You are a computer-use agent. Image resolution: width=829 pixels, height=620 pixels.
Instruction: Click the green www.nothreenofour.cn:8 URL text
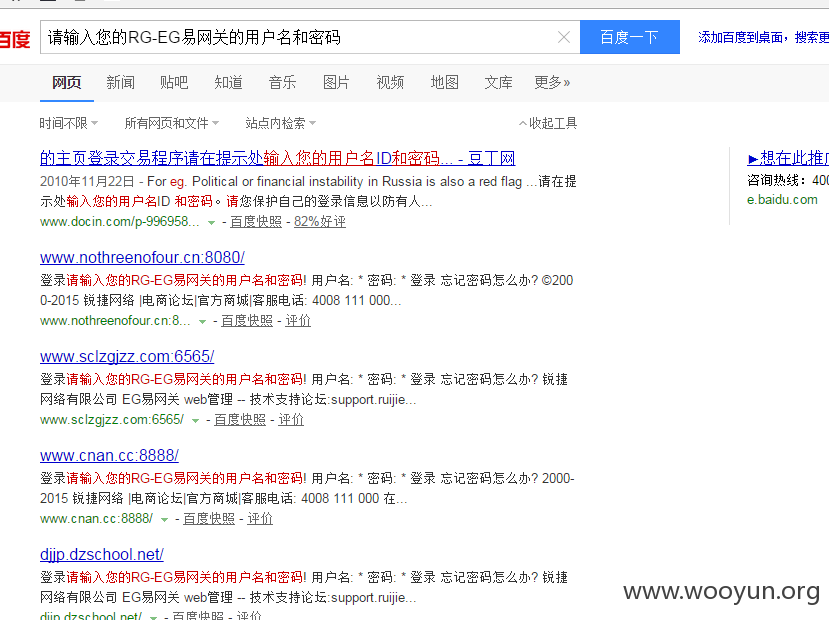pyautogui.click(x=115, y=320)
